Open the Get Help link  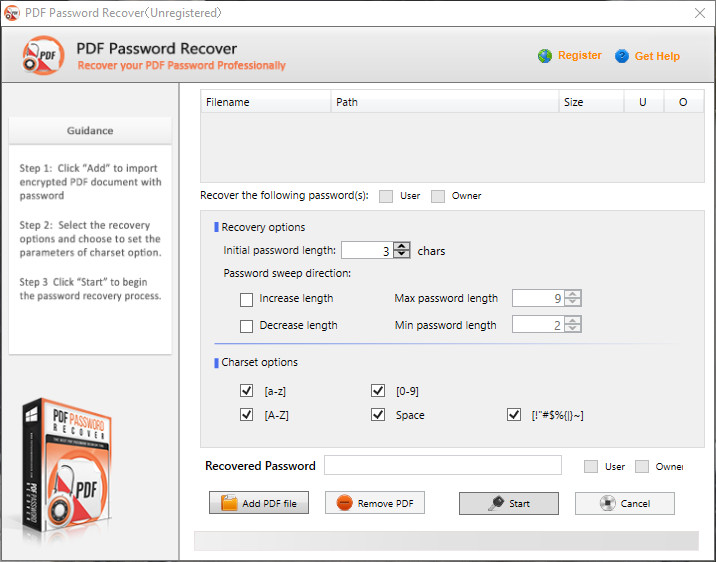tap(657, 56)
